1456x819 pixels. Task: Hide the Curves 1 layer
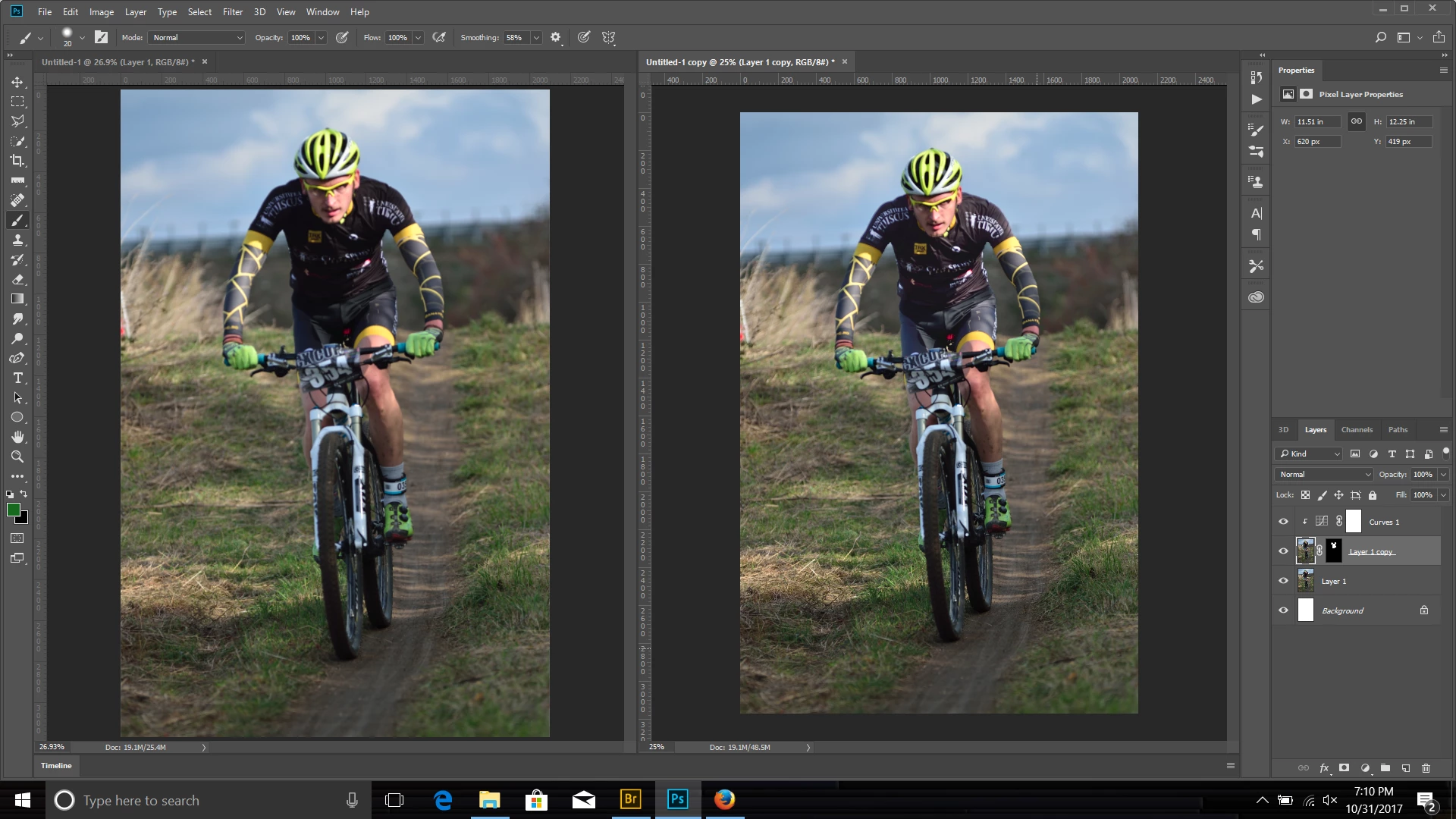click(1283, 522)
